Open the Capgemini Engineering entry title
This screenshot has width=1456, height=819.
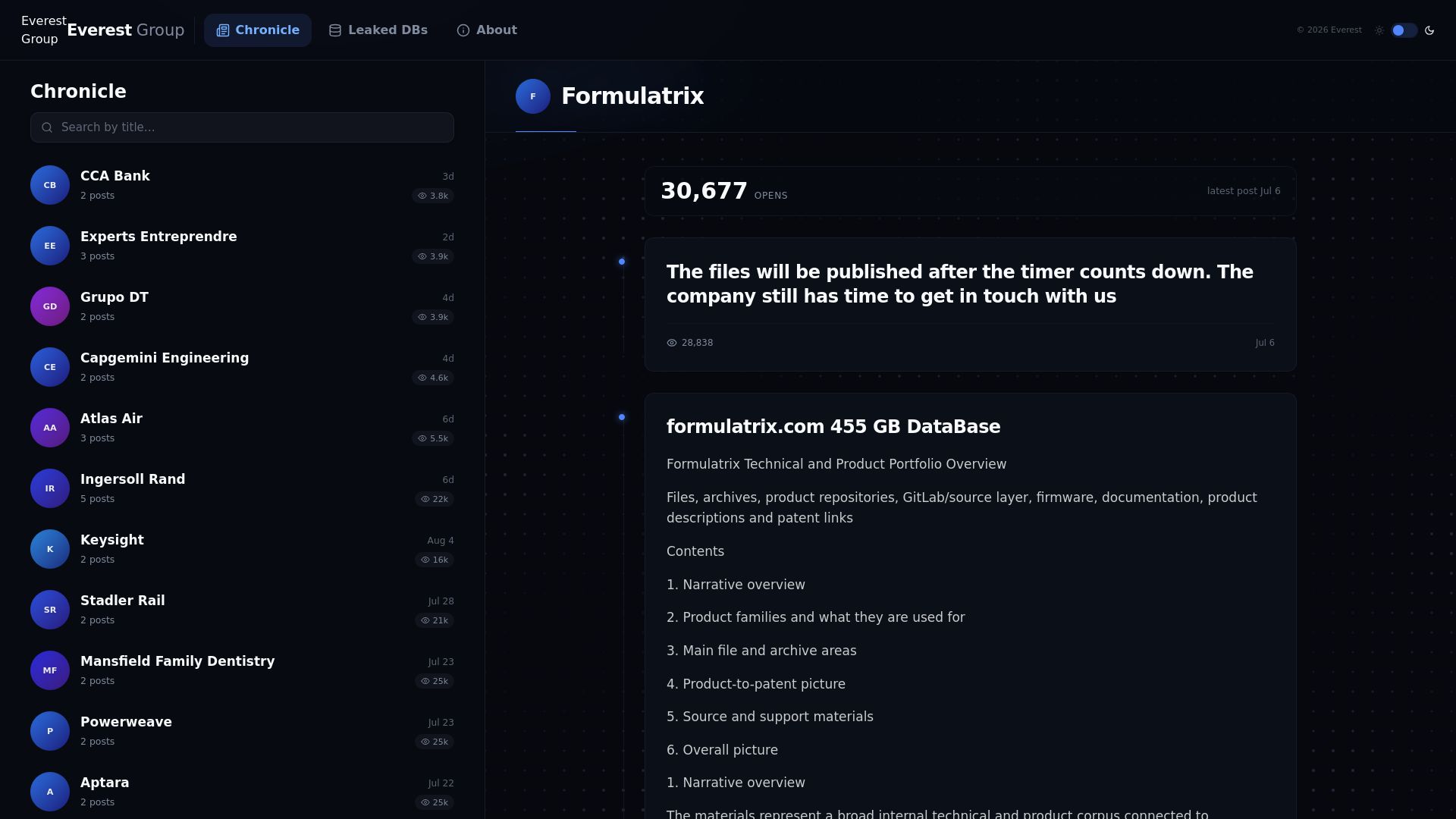(x=165, y=358)
